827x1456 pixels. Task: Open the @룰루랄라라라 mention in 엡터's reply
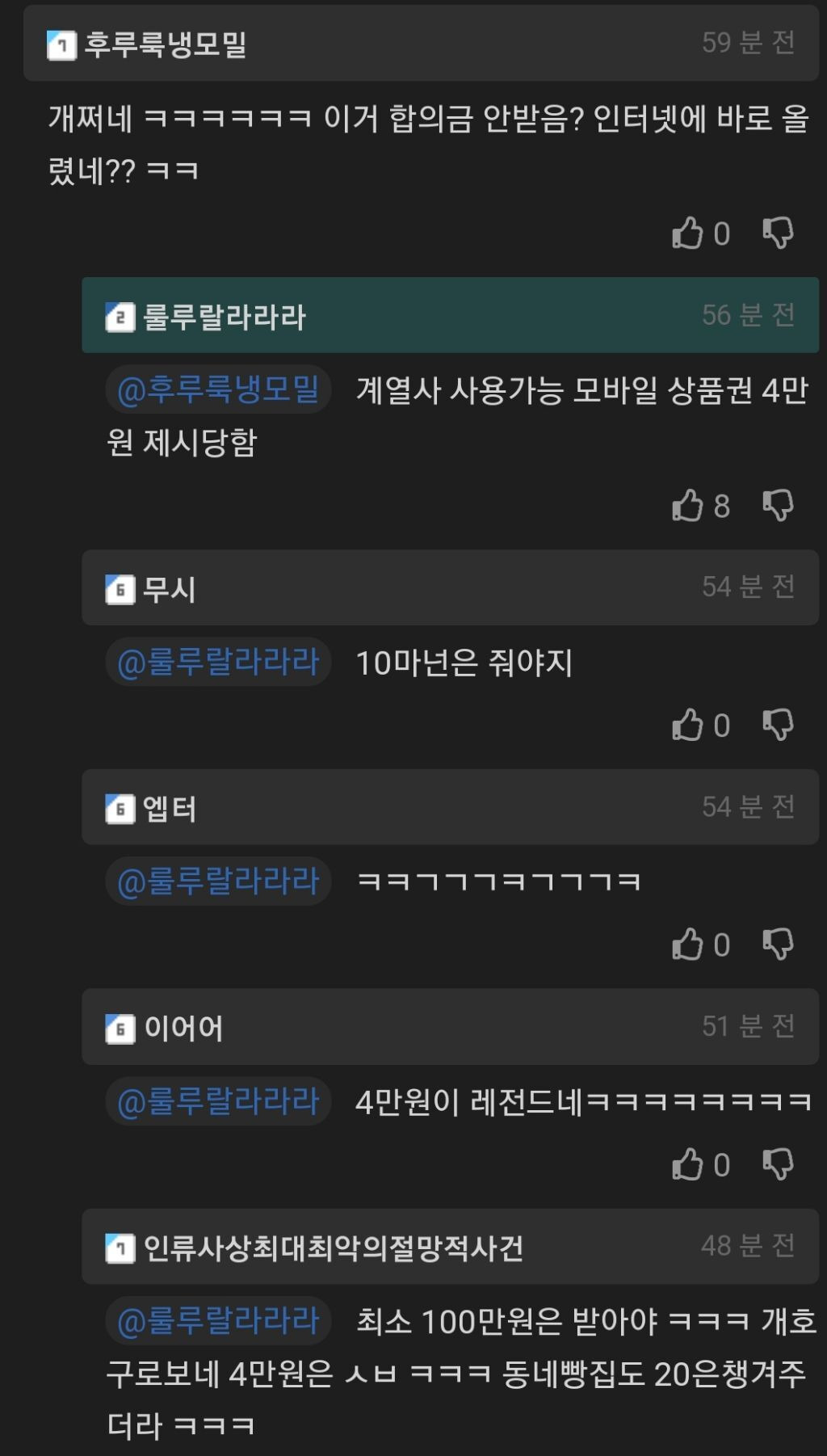218,882
